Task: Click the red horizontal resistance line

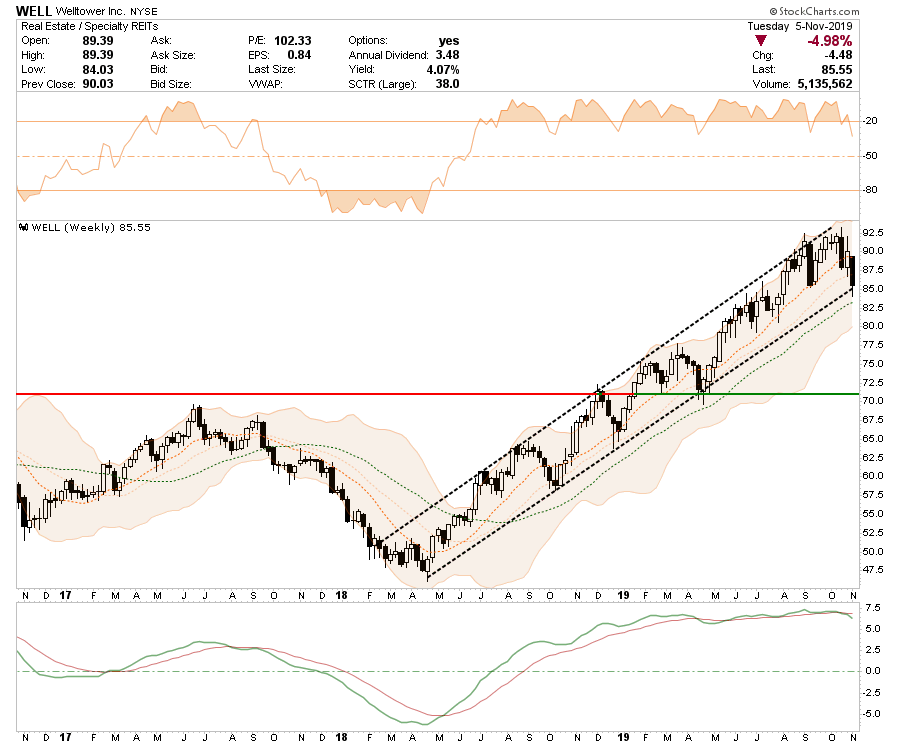Action: click(307, 394)
